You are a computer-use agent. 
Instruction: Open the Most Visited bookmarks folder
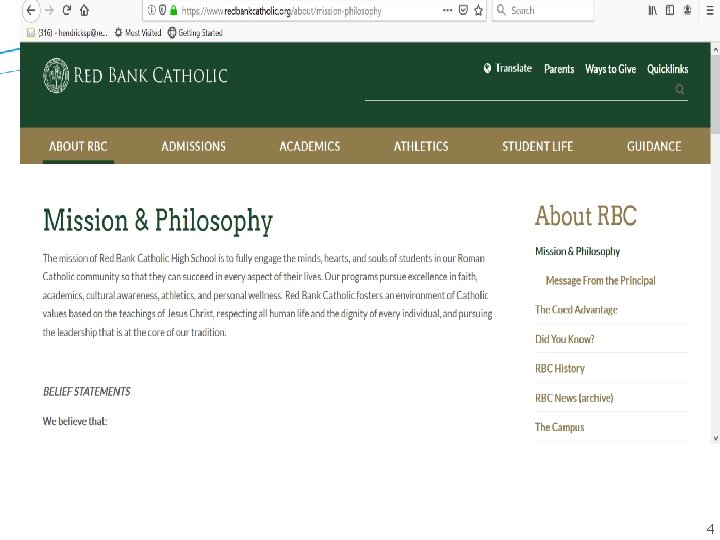pos(138,33)
